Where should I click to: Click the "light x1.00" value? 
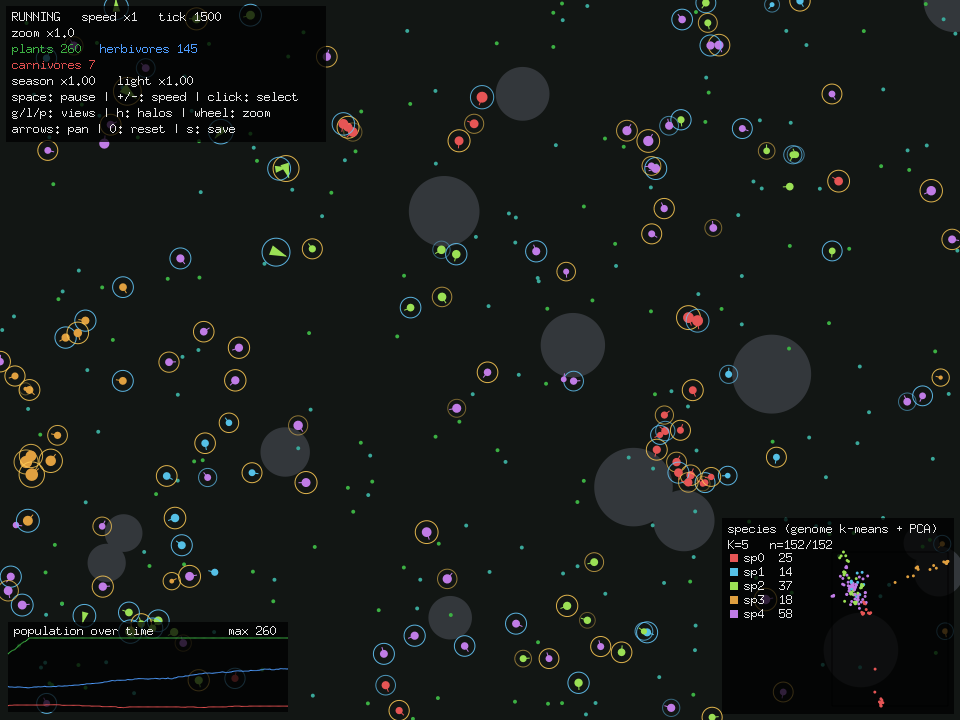[x=156, y=81]
